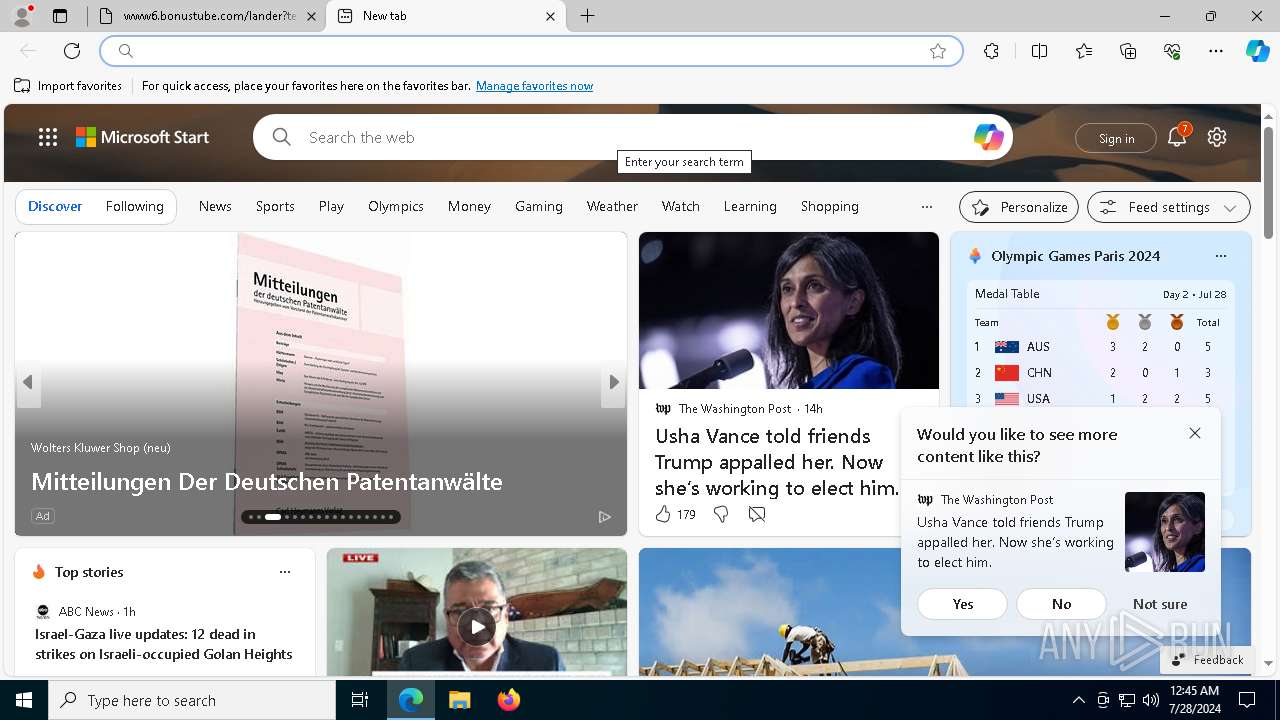Click the Search the web field
Image resolution: width=1280 pixels, height=720 pixels.
point(633,137)
